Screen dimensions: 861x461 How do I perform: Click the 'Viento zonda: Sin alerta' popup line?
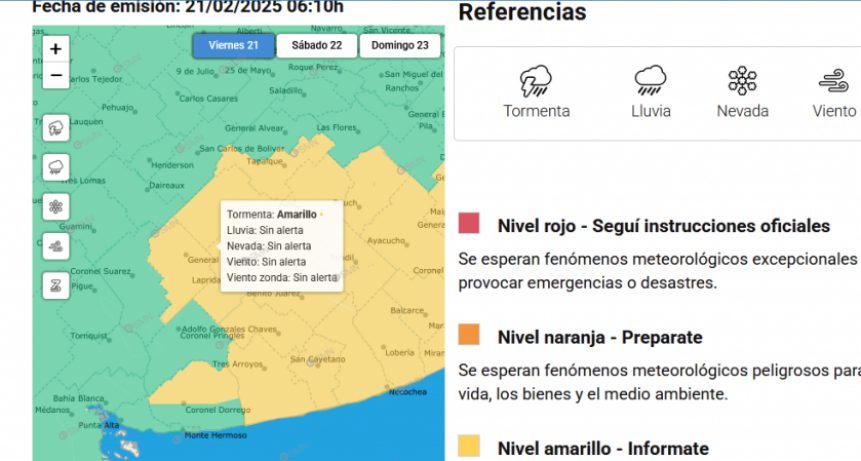point(282,278)
